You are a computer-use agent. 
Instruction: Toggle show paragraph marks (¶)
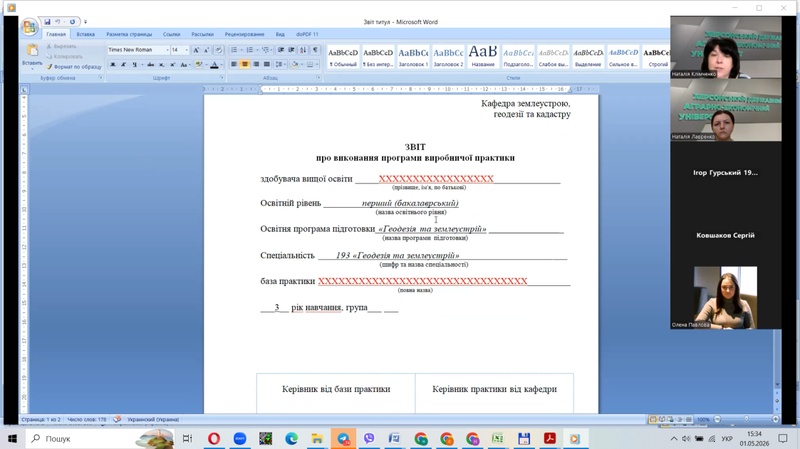[x=315, y=49]
